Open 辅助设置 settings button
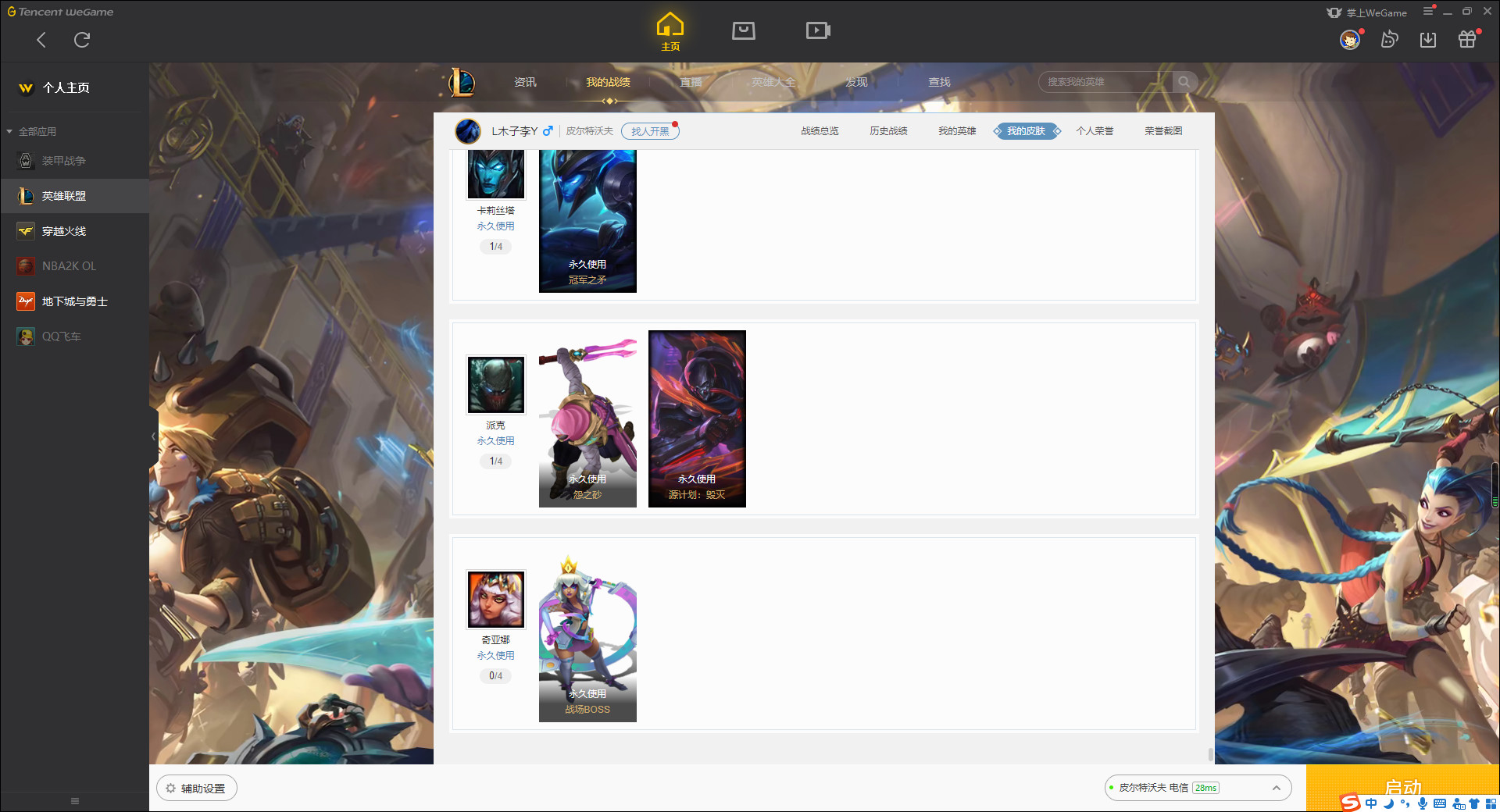The image size is (1500, 812). (x=196, y=789)
